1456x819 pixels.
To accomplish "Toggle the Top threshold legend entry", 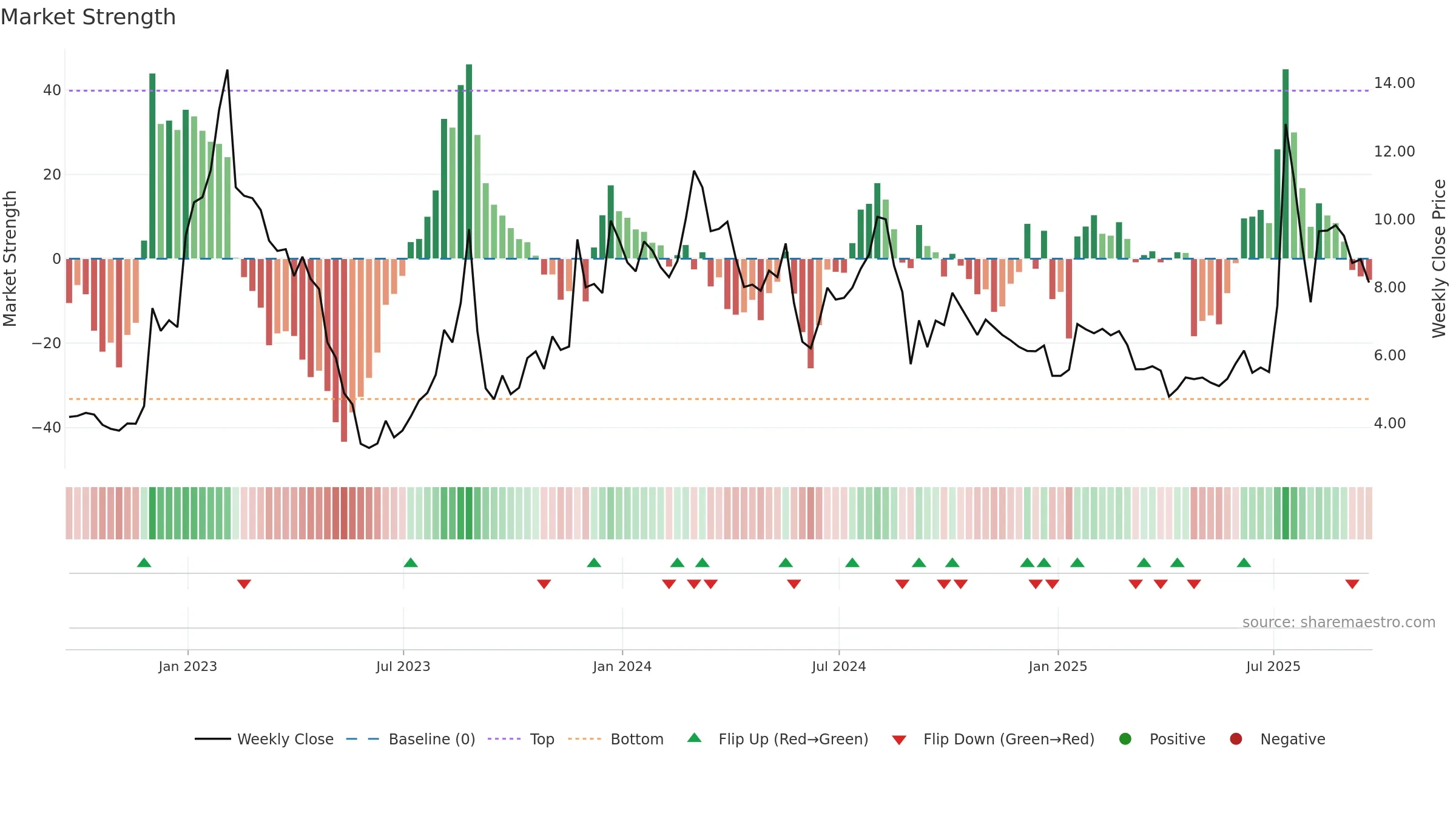I will (521, 739).
